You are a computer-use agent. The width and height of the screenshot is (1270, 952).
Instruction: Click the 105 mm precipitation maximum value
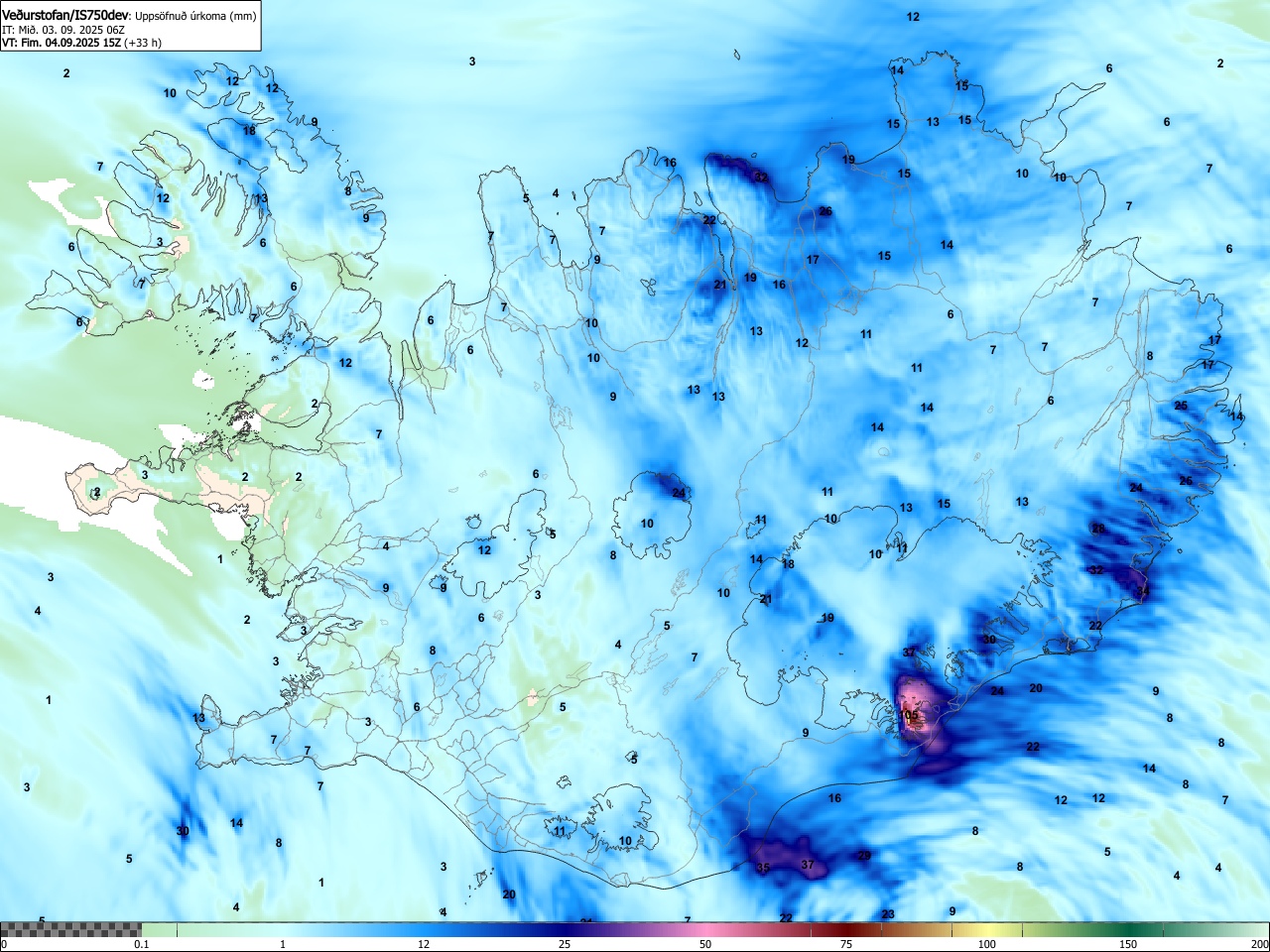[x=909, y=715]
